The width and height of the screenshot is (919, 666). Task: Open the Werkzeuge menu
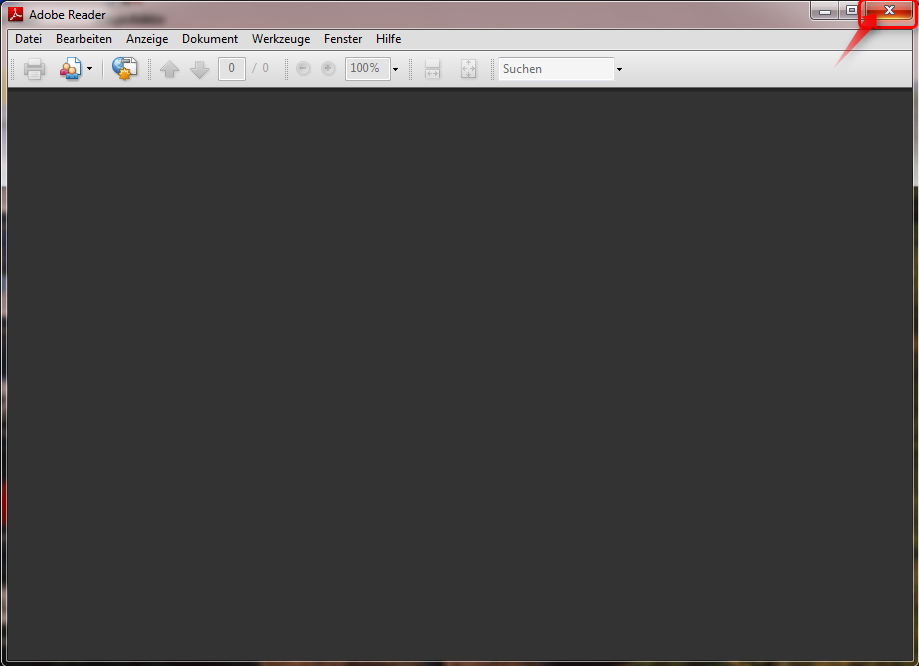pos(280,38)
